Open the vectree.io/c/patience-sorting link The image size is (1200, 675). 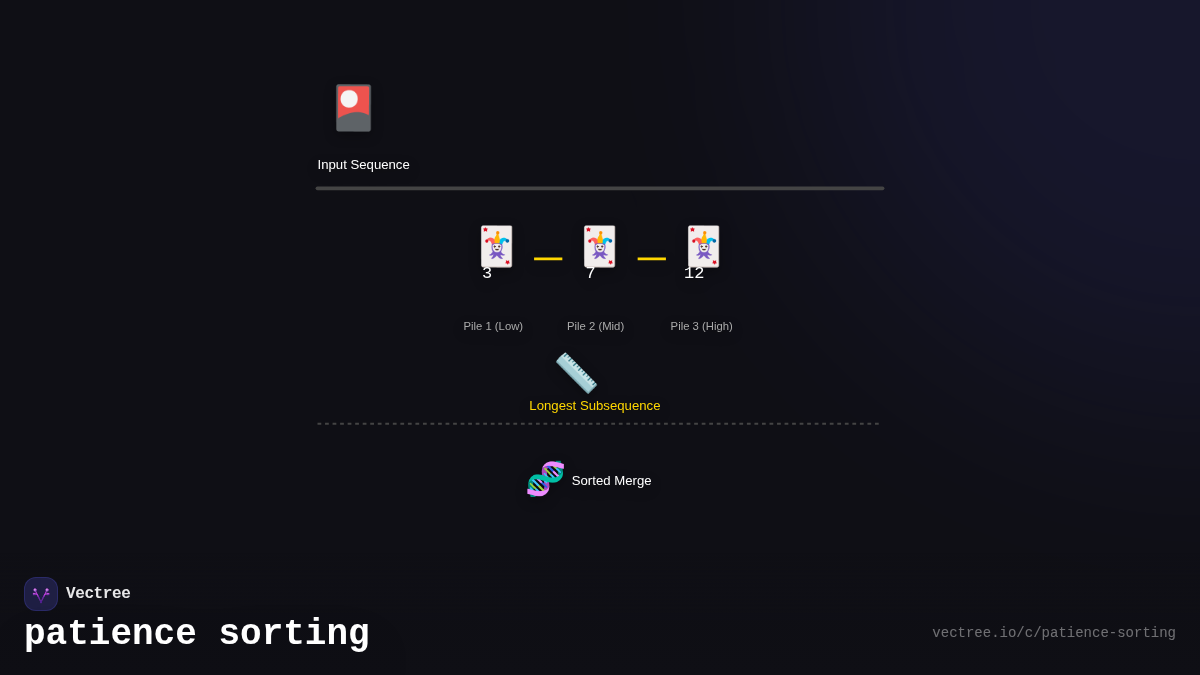click(x=1053, y=632)
